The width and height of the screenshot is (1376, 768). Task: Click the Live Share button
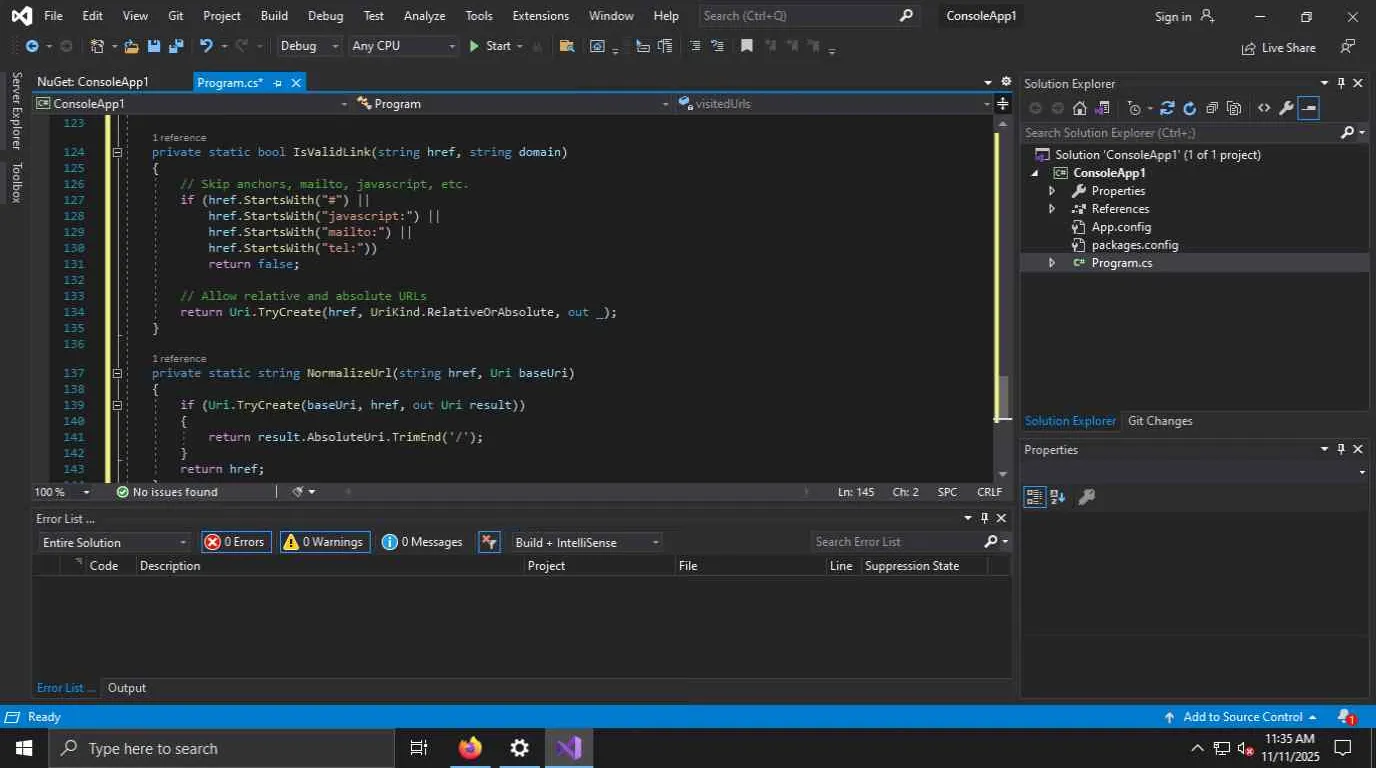tap(1279, 48)
